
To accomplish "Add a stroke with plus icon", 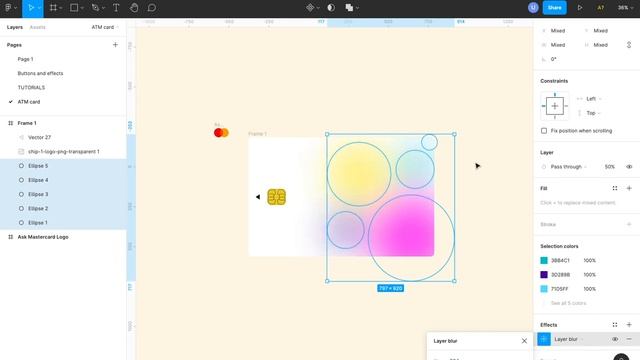I will tap(629, 224).
